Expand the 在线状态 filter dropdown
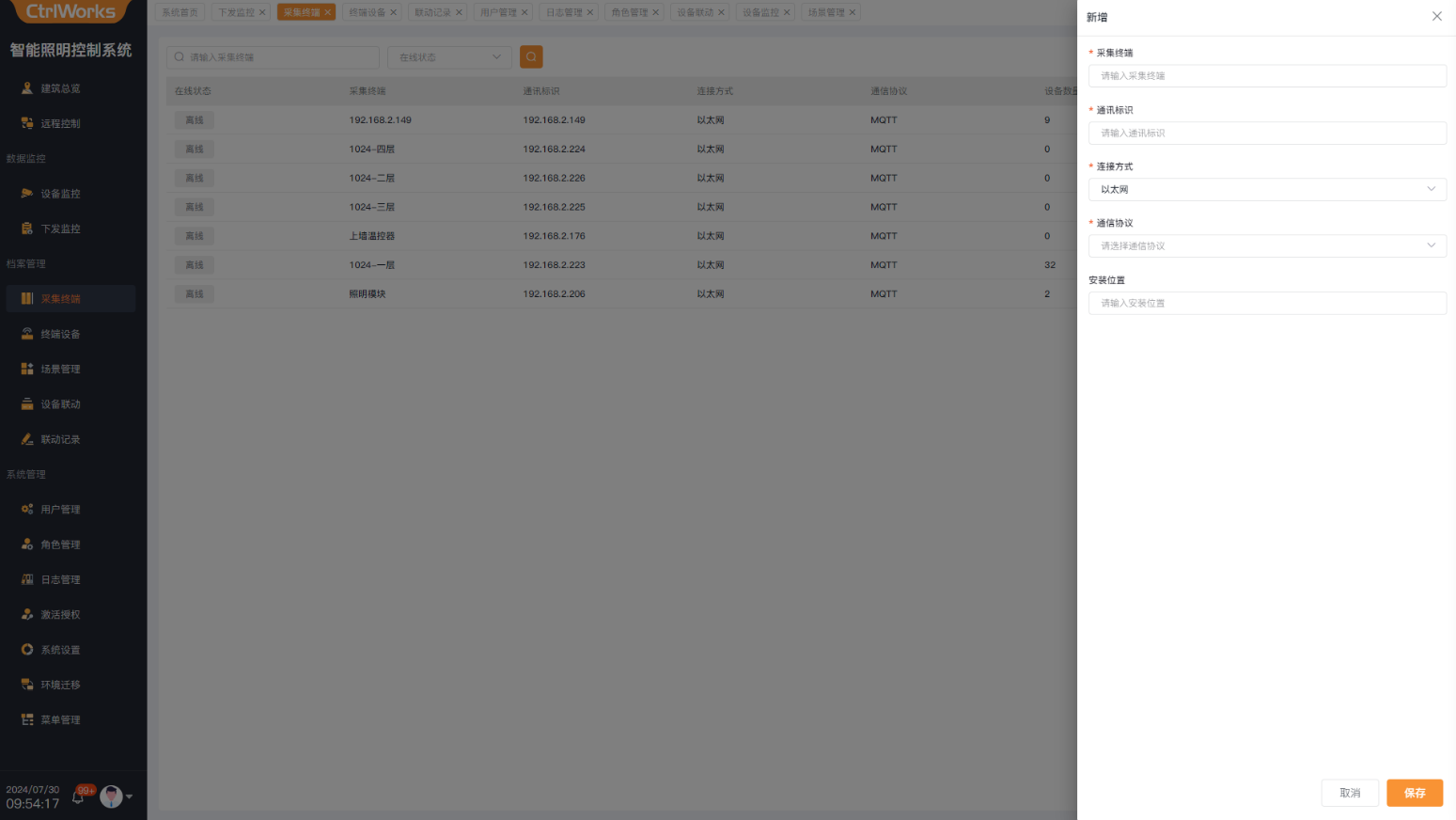 (x=449, y=57)
